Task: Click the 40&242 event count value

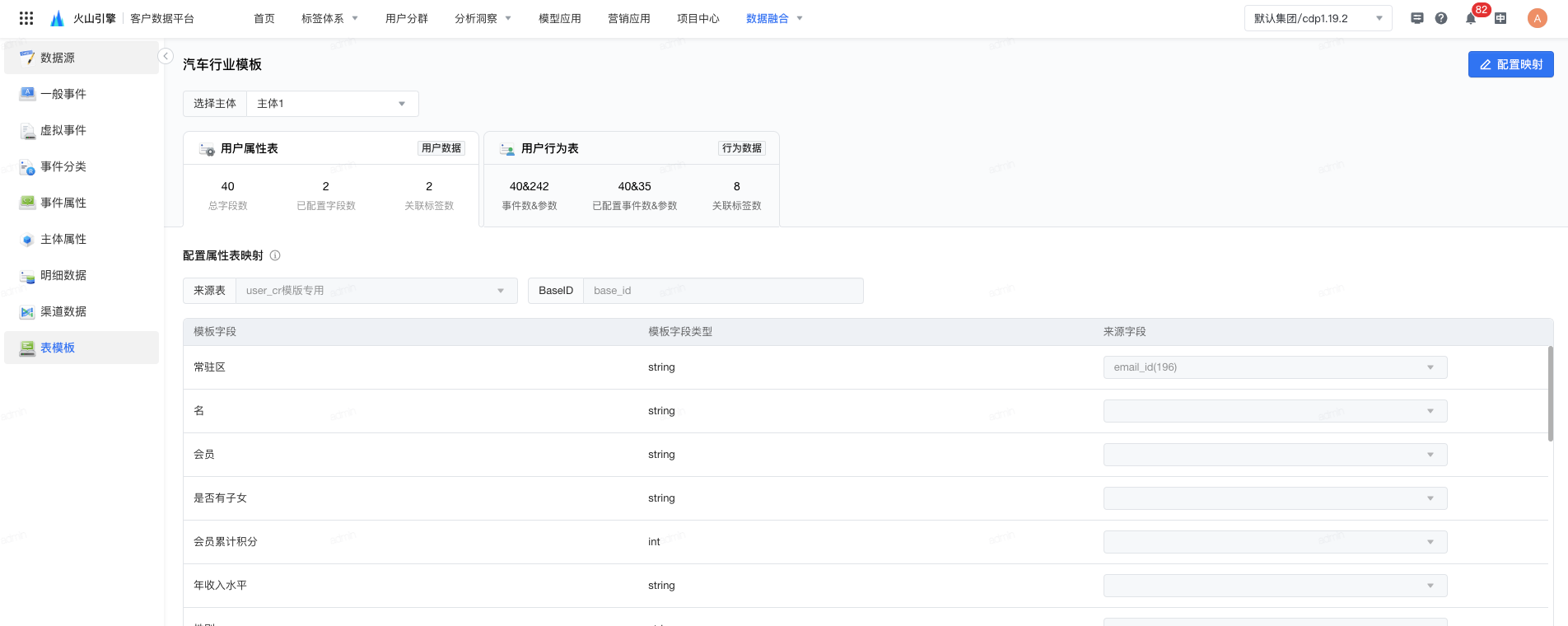Action: (x=530, y=187)
